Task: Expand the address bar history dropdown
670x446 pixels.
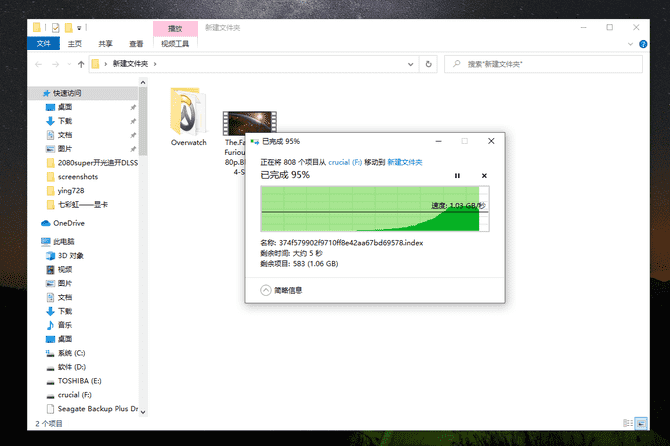Action: tap(410, 64)
